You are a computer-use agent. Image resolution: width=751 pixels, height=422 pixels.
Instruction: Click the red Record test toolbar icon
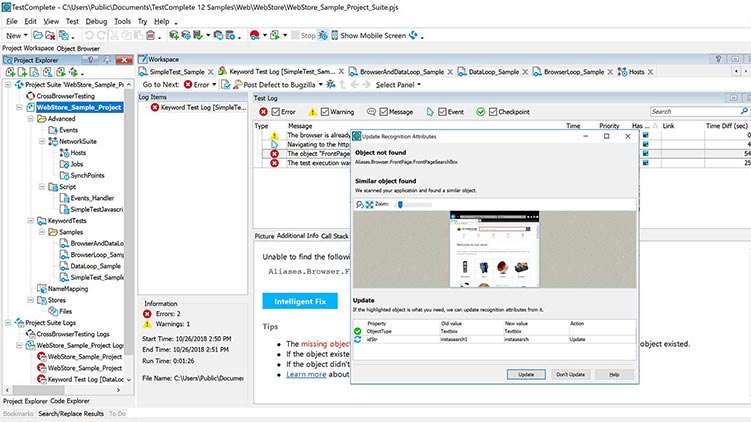254,35
